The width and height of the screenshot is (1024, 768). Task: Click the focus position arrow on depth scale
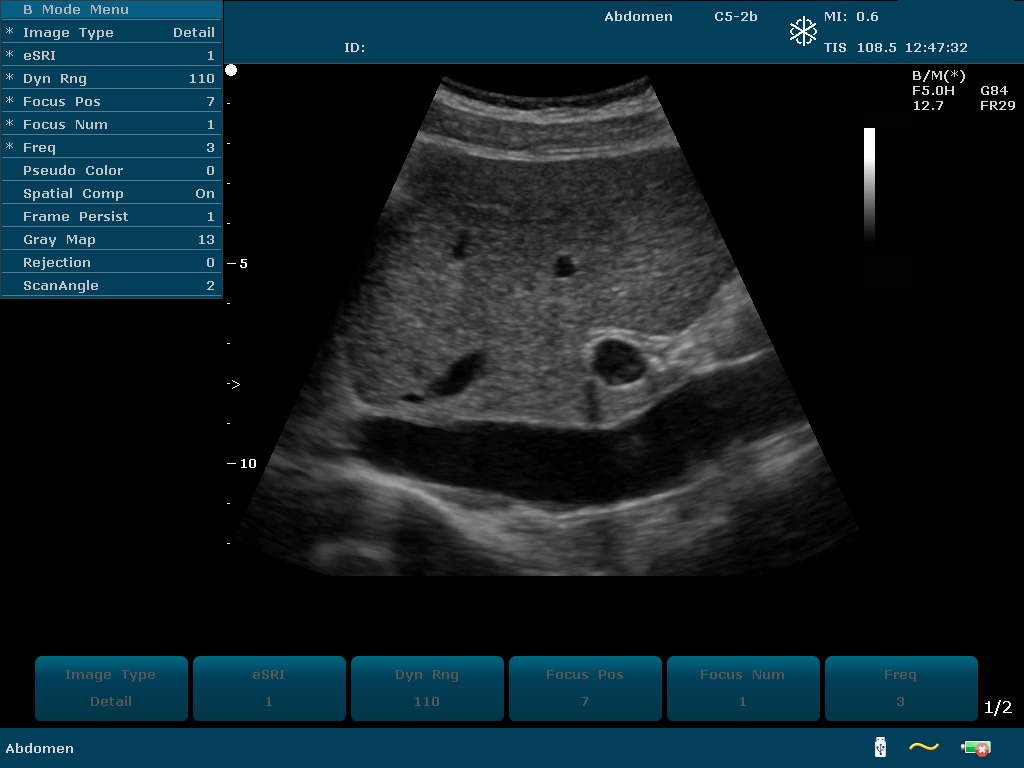pyautogui.click(x=234, y=384)
